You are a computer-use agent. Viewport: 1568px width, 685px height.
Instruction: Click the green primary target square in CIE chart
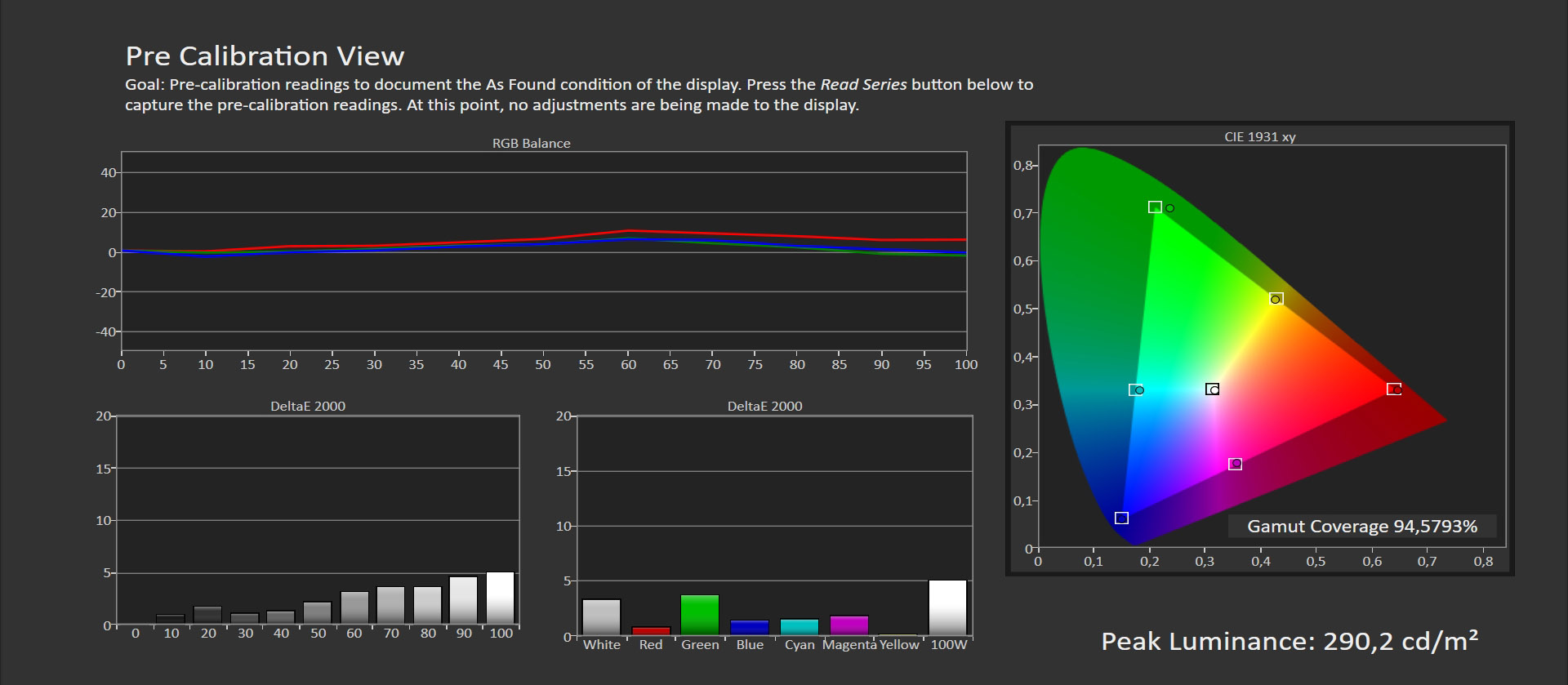1155,207
